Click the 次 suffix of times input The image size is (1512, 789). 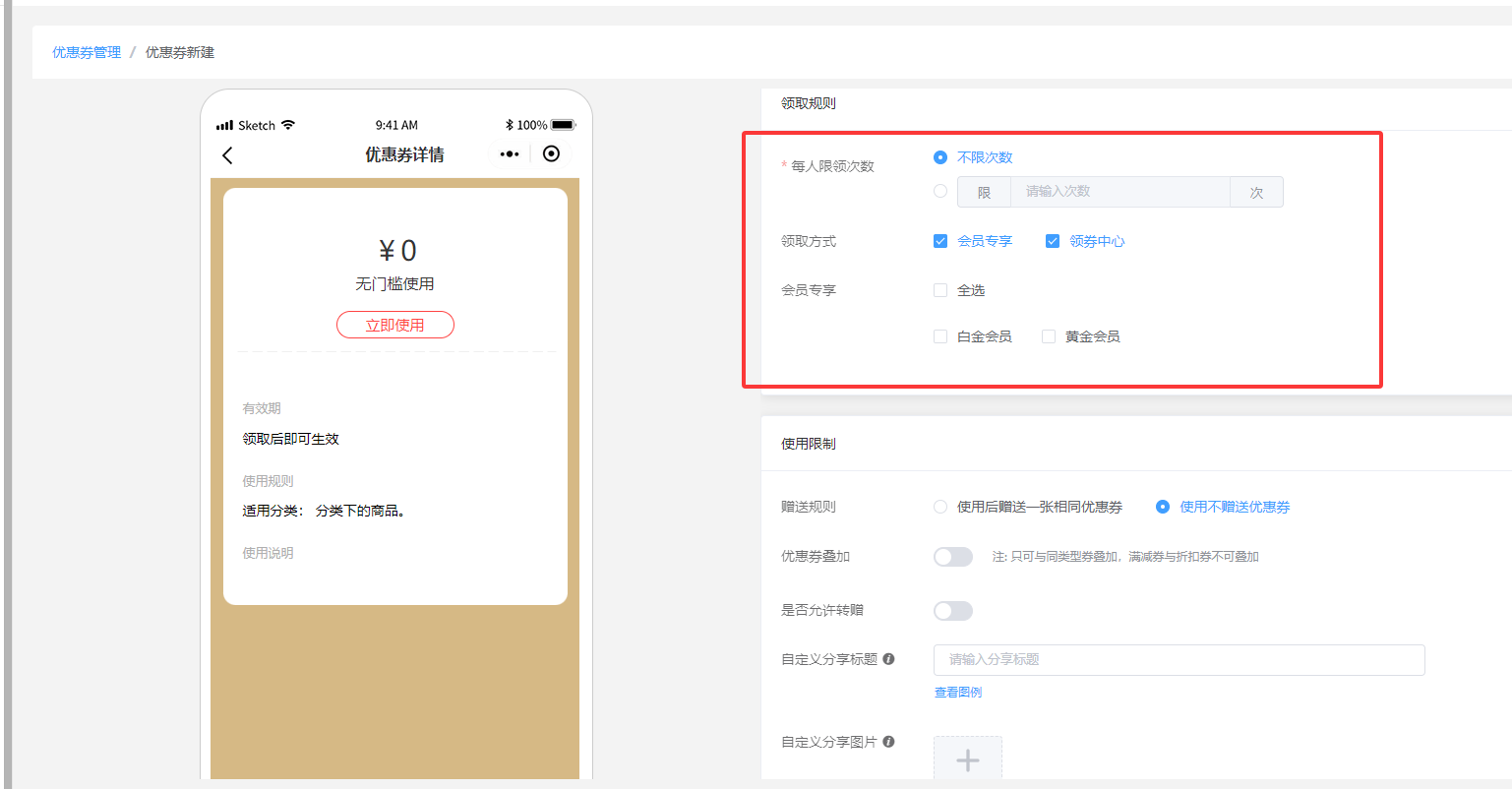tap(1256, 192)
